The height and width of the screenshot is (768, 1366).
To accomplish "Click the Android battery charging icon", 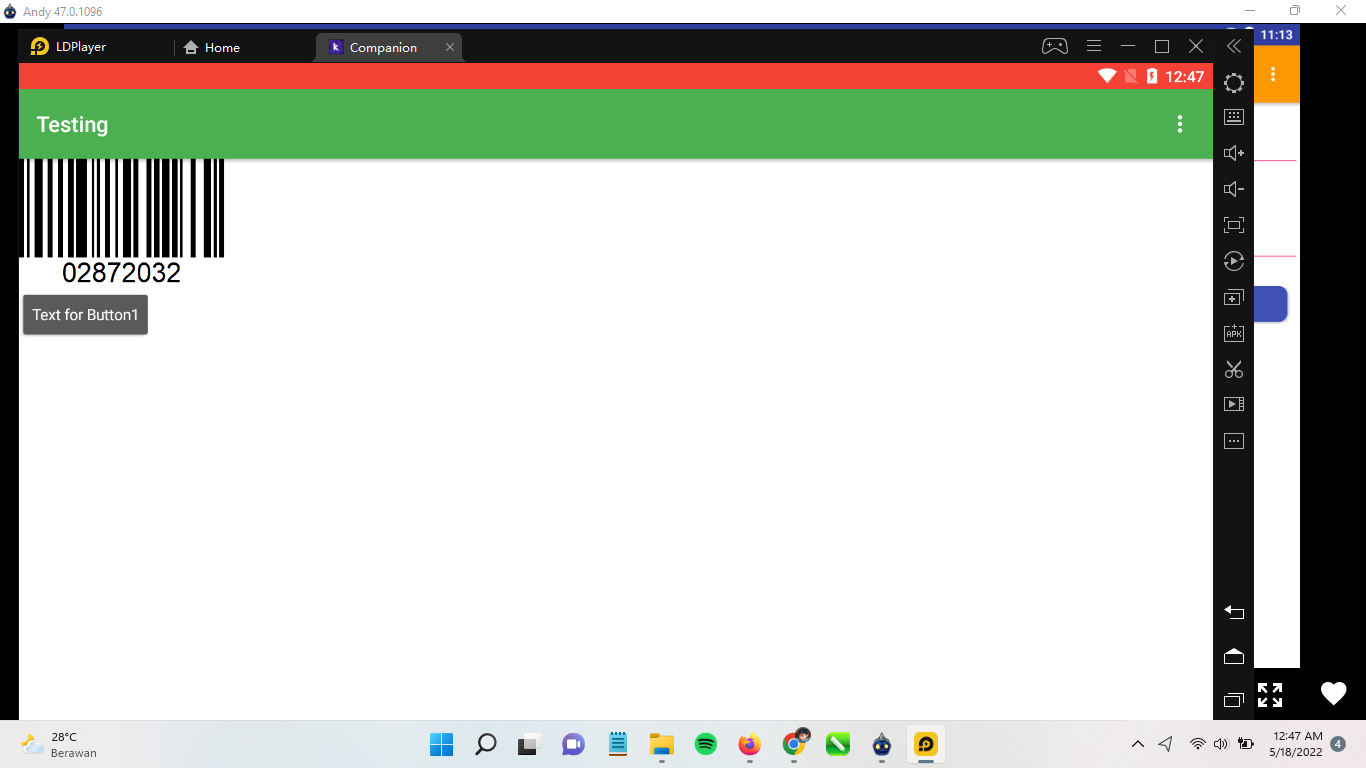I will (x=1152, y=76).
